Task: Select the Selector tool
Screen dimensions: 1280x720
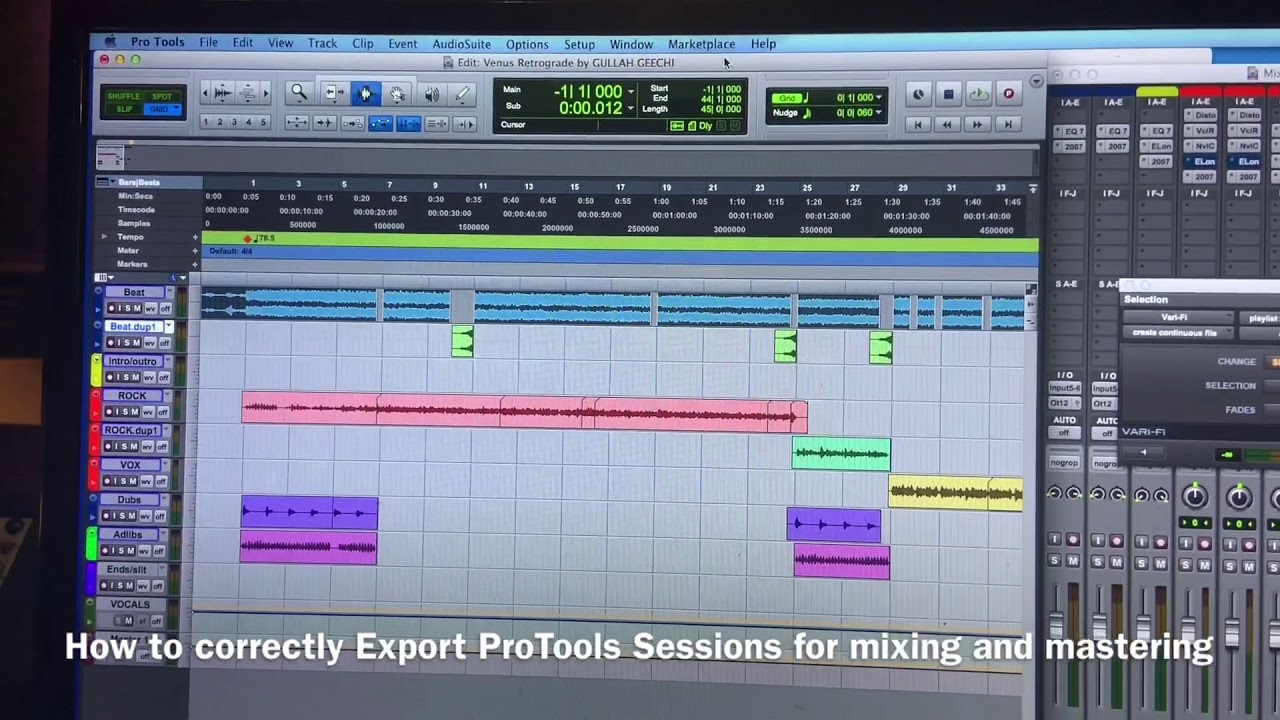Action: 365,93
